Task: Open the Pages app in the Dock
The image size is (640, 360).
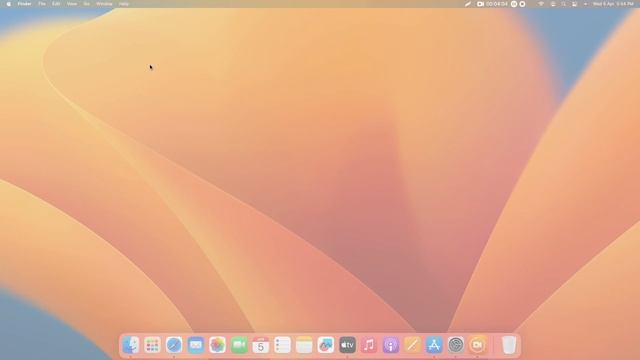Action: [412, 345]
